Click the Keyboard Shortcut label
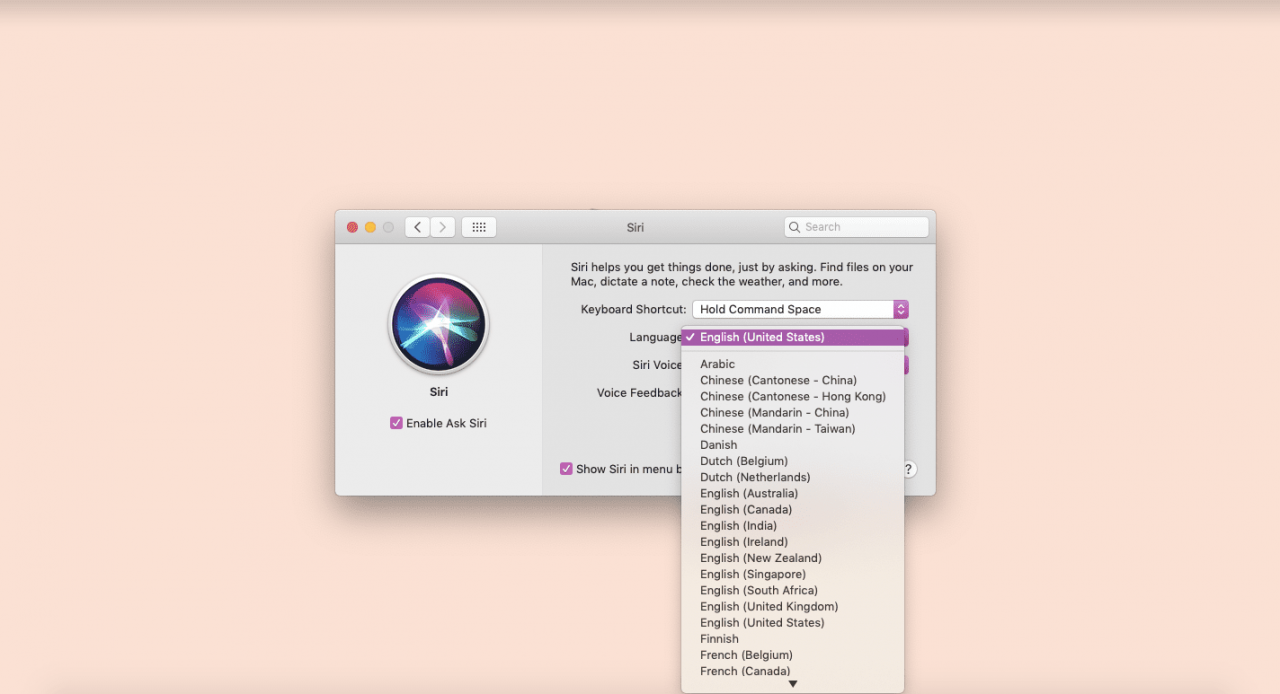 point(634,310)
